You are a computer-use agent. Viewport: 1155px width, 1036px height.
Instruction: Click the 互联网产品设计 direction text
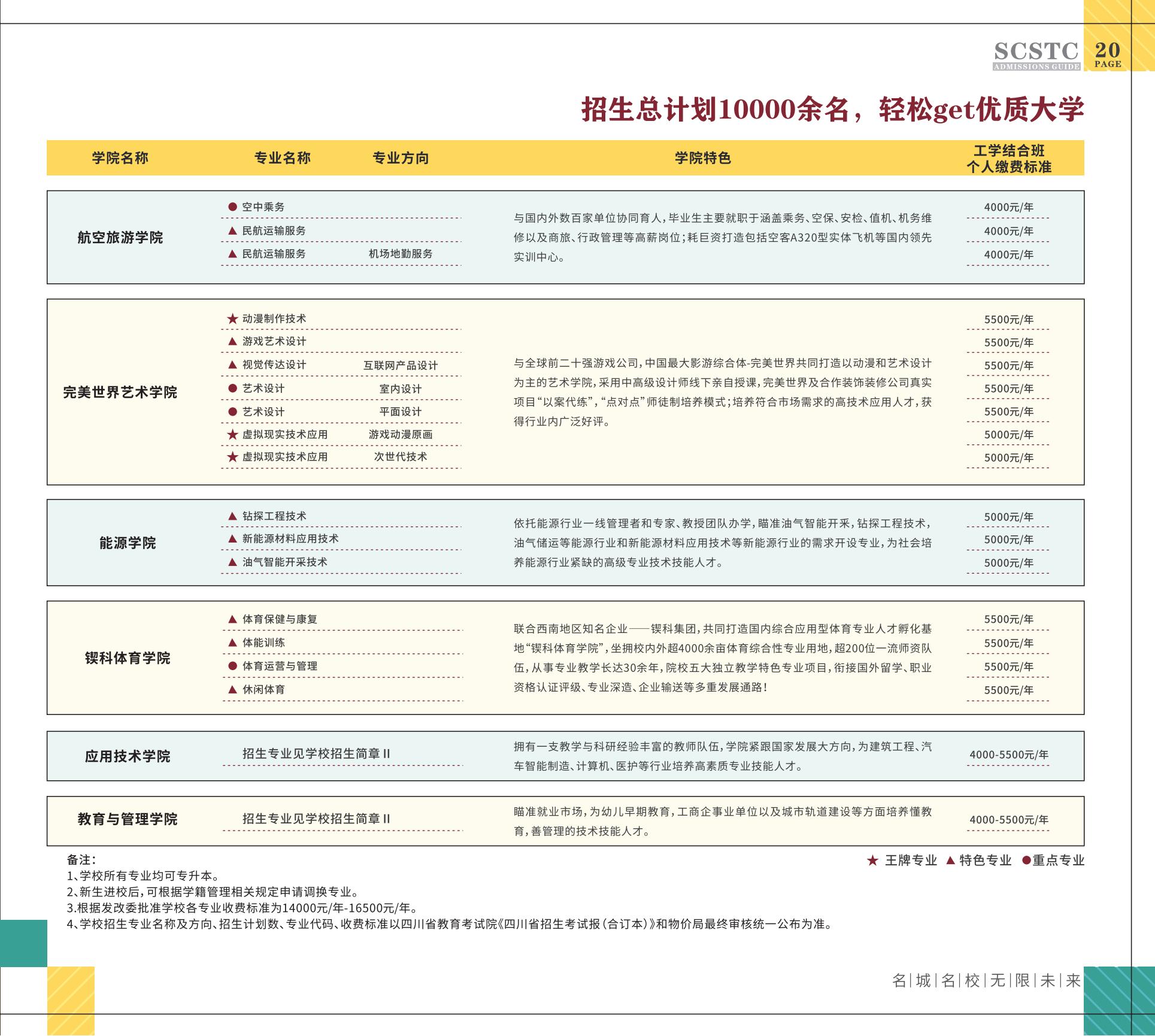(x=401, y=365)
